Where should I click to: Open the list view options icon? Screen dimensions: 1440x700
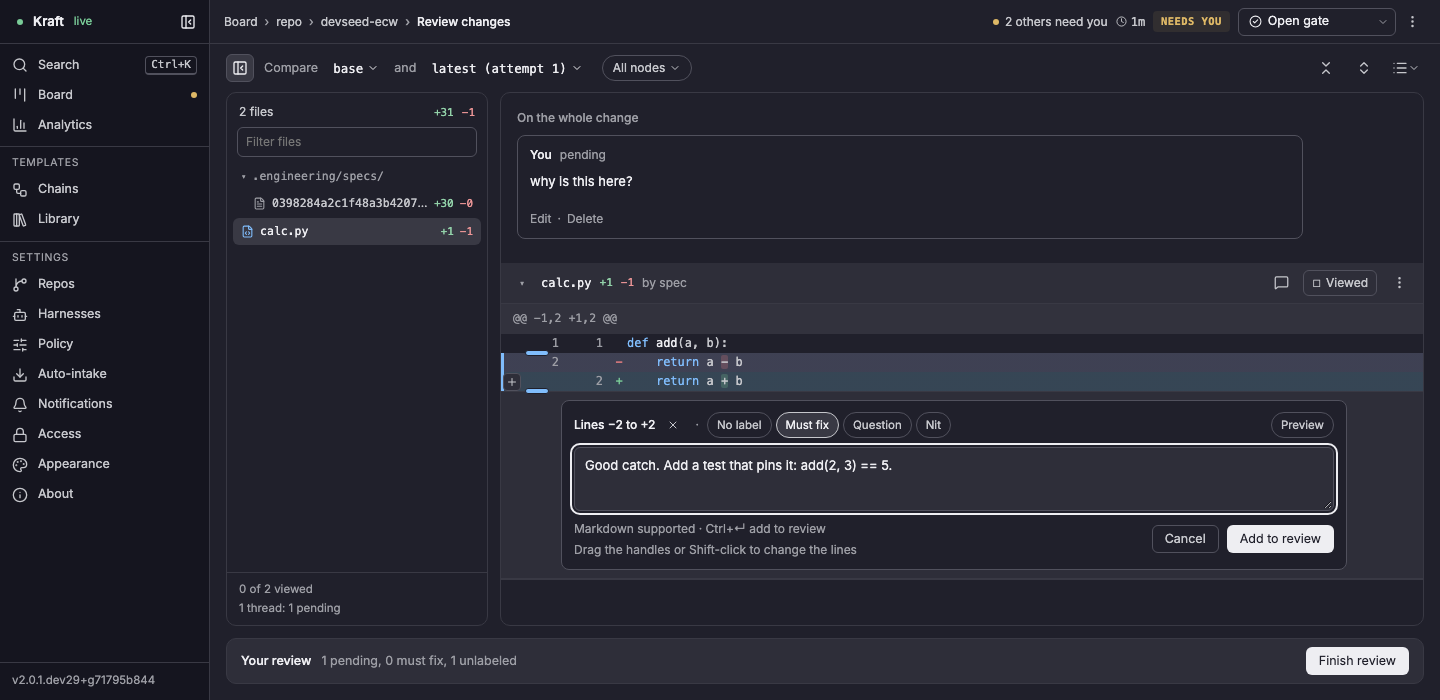click(x=1405, y=68)
